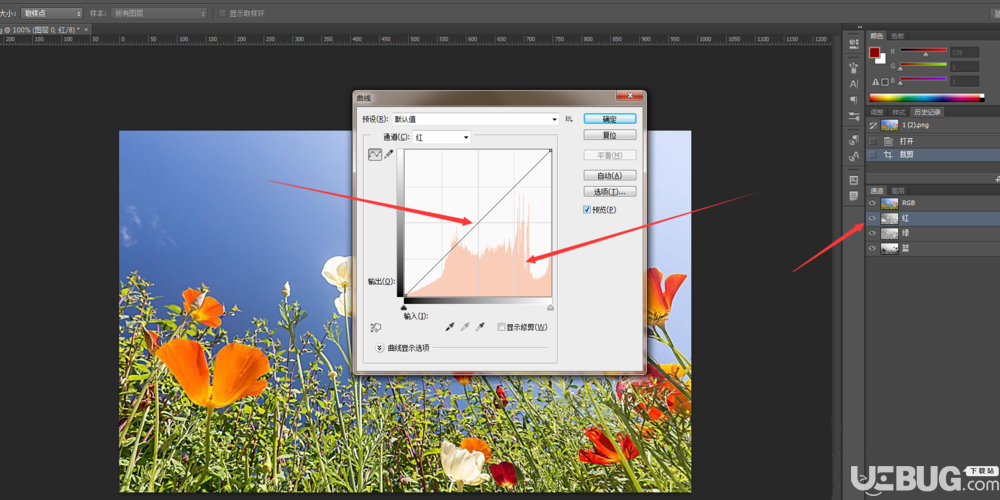Switch to the 调整 adjustments tab
Viewport: 1000px width, 500px height.
878,112
